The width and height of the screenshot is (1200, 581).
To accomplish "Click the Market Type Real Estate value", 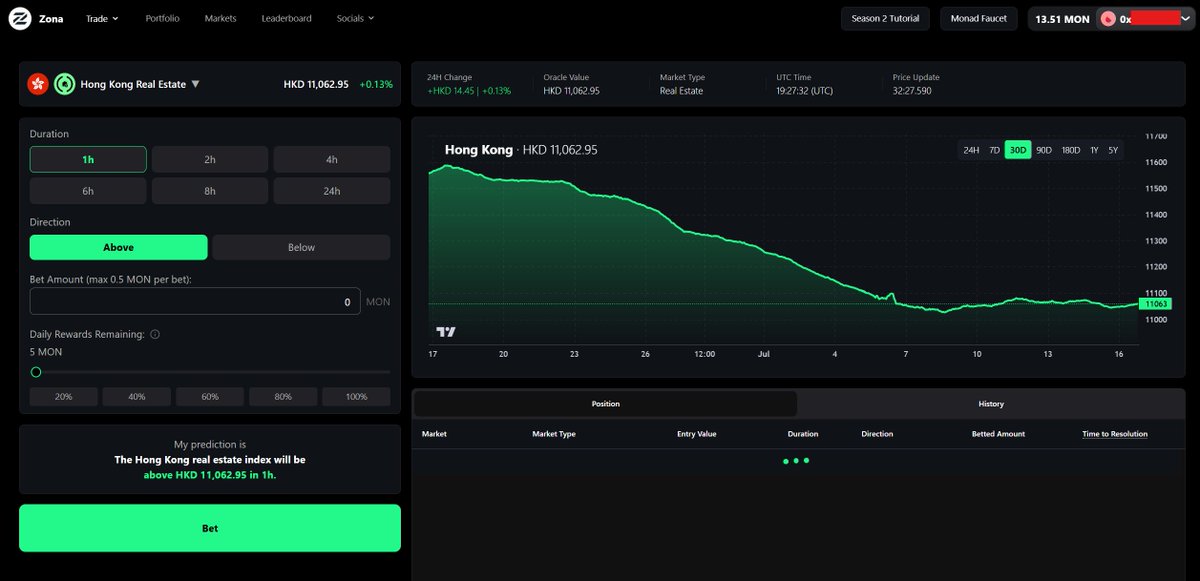I will (681, 91).
